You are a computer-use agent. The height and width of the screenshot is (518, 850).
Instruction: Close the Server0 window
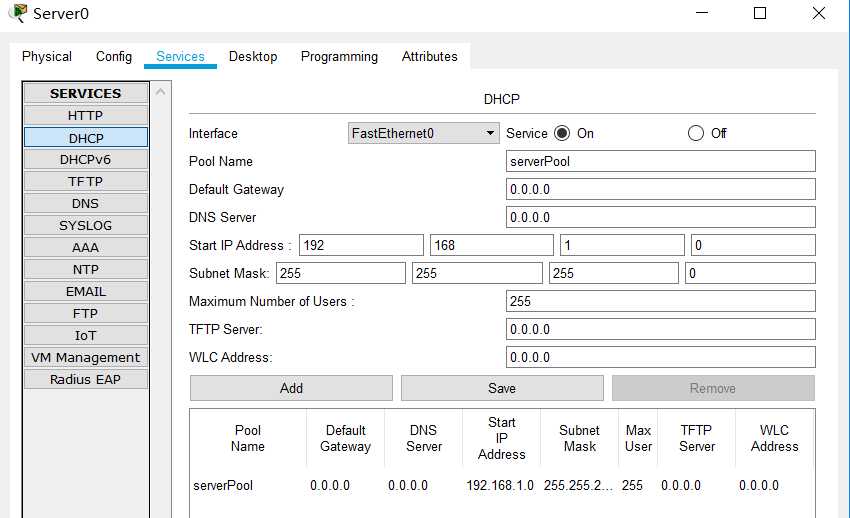[819, 13]
